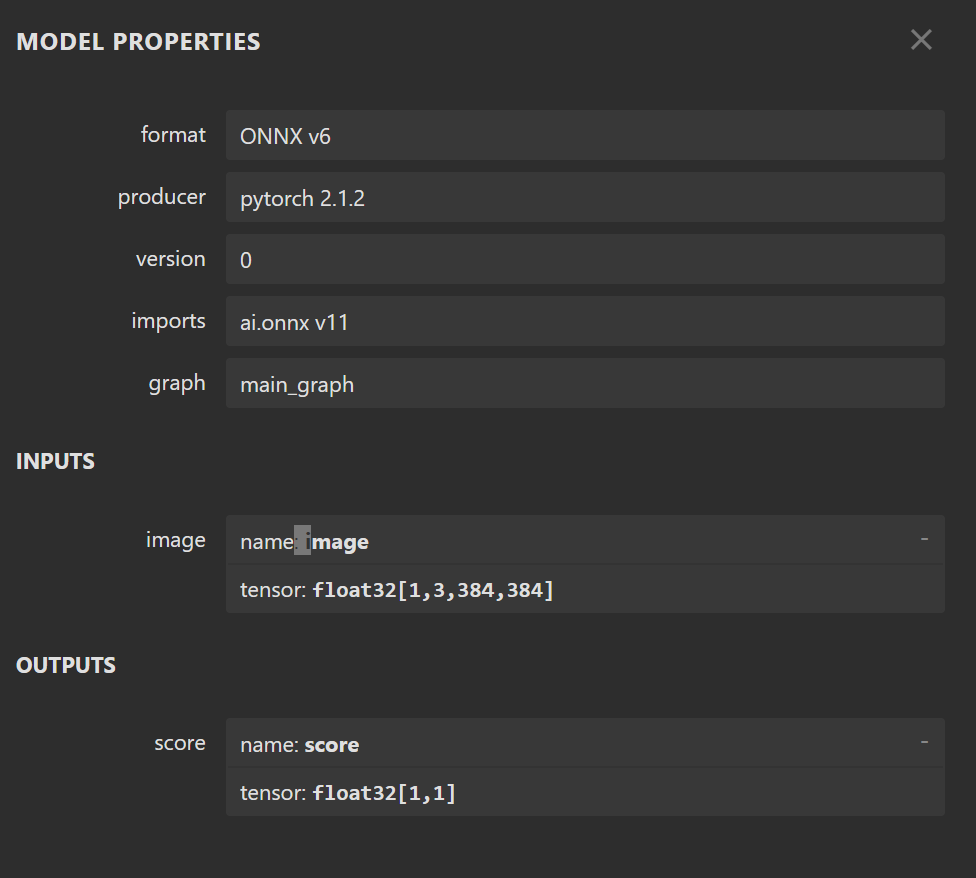976x878 pixels.
Task: Click the MODEL PROPERTIES title
Action: 138,42
